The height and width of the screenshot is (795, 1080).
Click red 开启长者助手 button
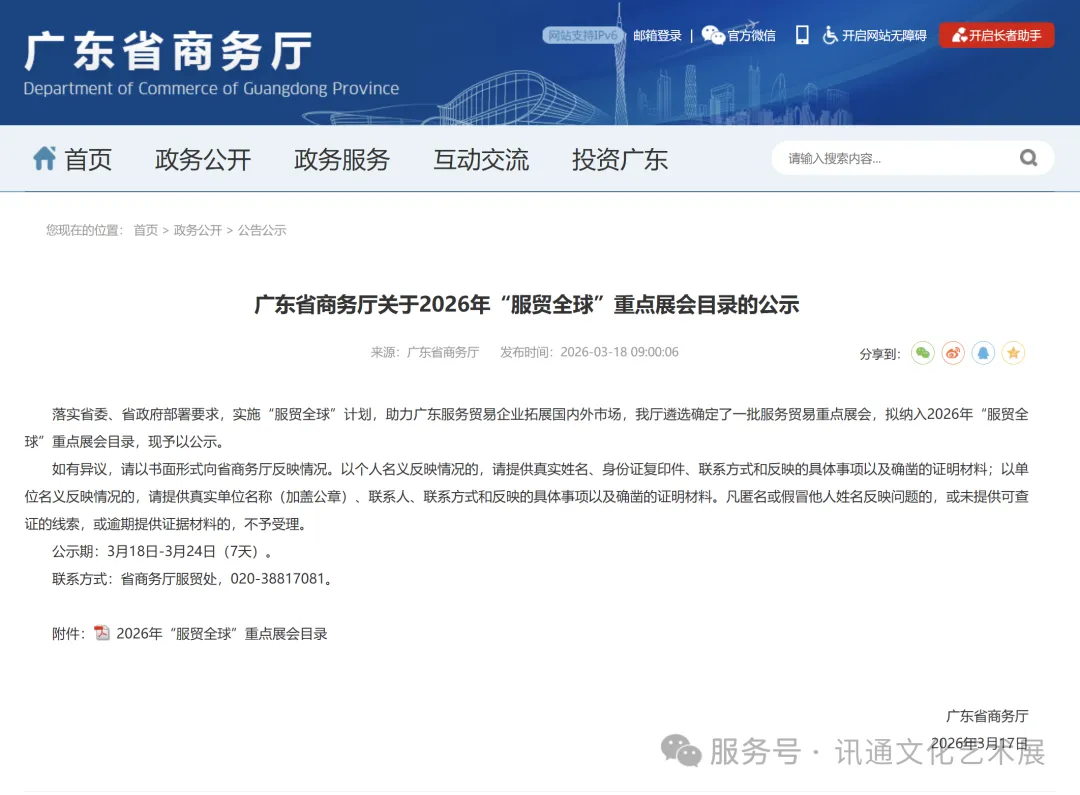pyautogui.click(x=996, y=35)
